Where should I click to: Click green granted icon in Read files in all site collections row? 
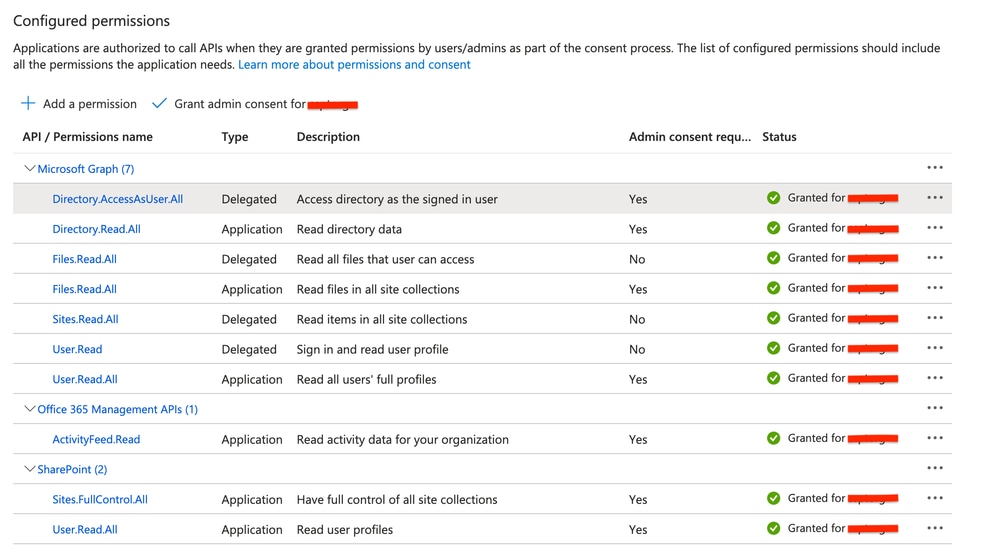[x=773, y=287]
